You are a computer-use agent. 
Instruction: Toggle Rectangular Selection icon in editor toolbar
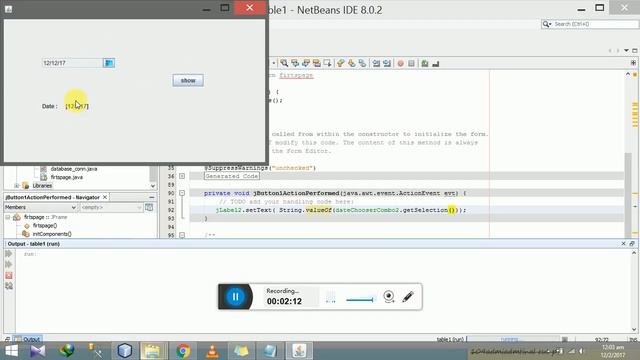[x=327, y=63]
